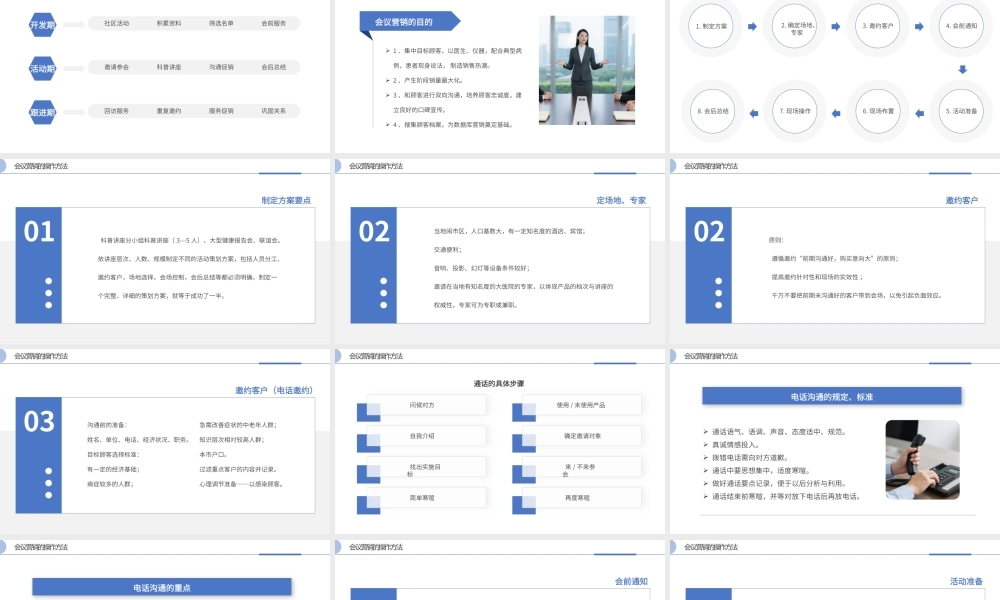1000x600 pixels.
Task: Click the 沟通促销 pill text
Action: [x=221, y=67]
